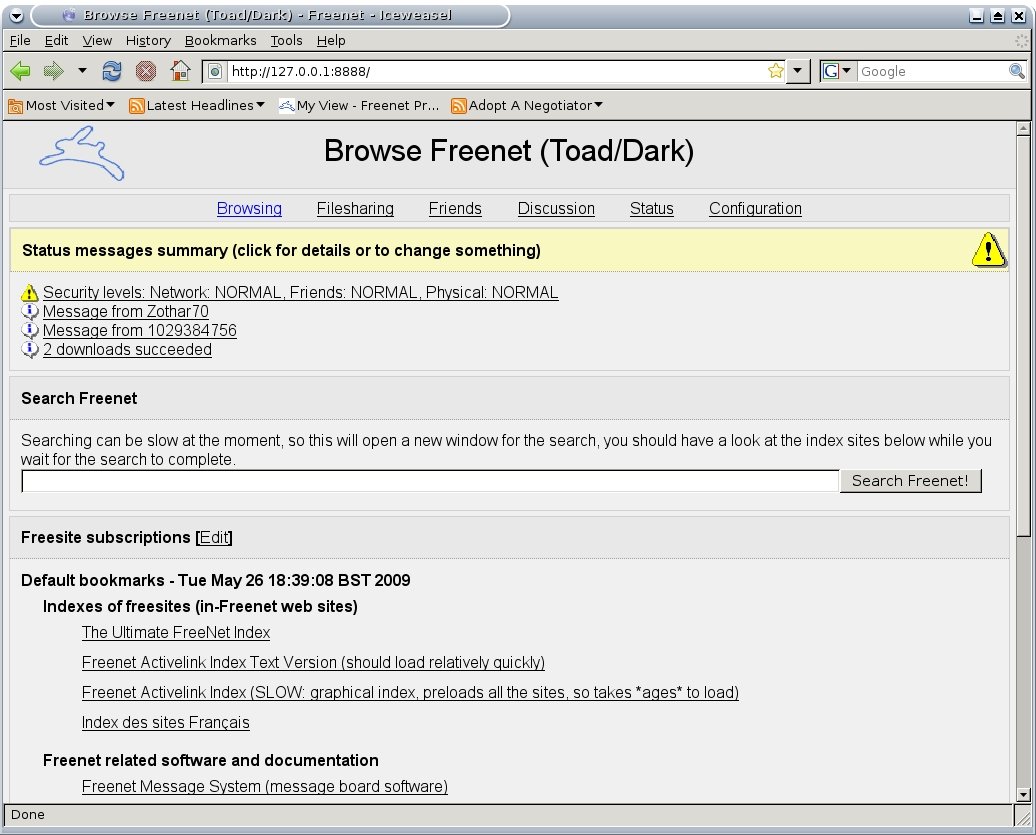Open the Most Visited dropdown
This screenshot has width=1036, height=835.
(x=62, y=105)
